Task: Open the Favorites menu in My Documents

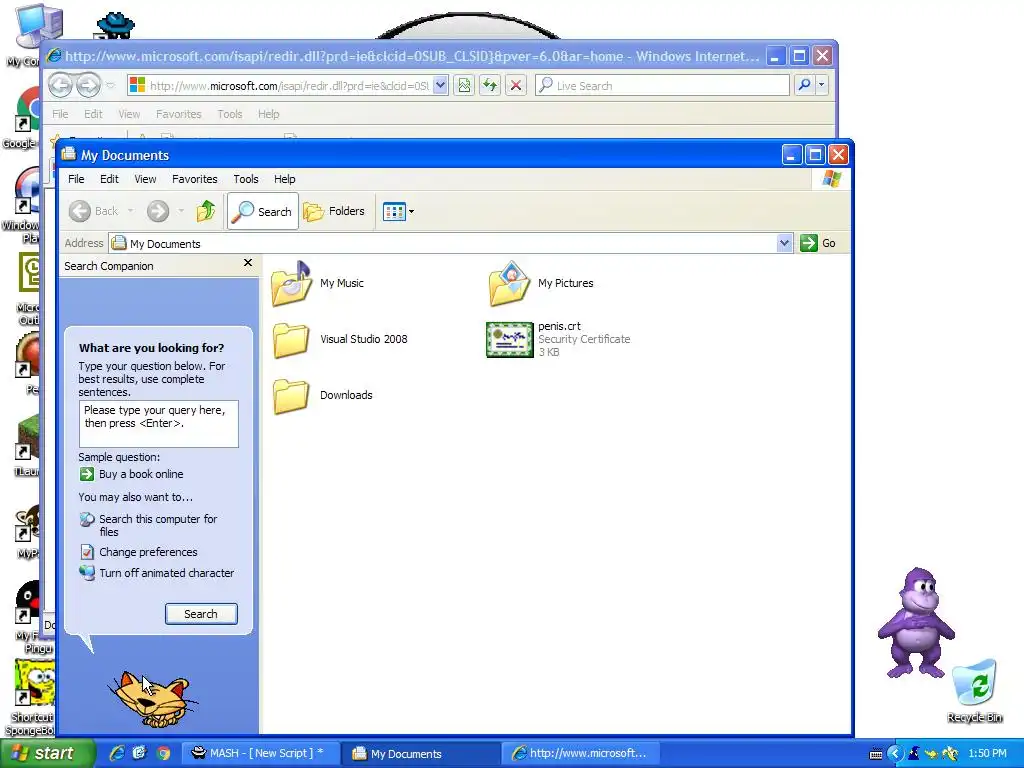Action: coord(195,179)
